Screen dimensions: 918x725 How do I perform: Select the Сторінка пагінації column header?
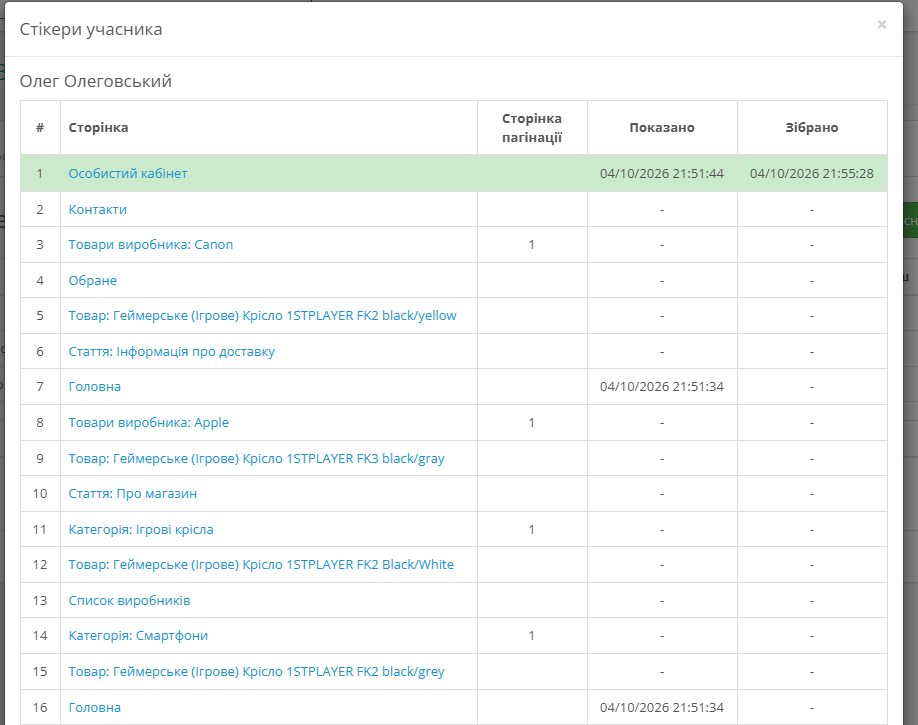coord(532,128)
